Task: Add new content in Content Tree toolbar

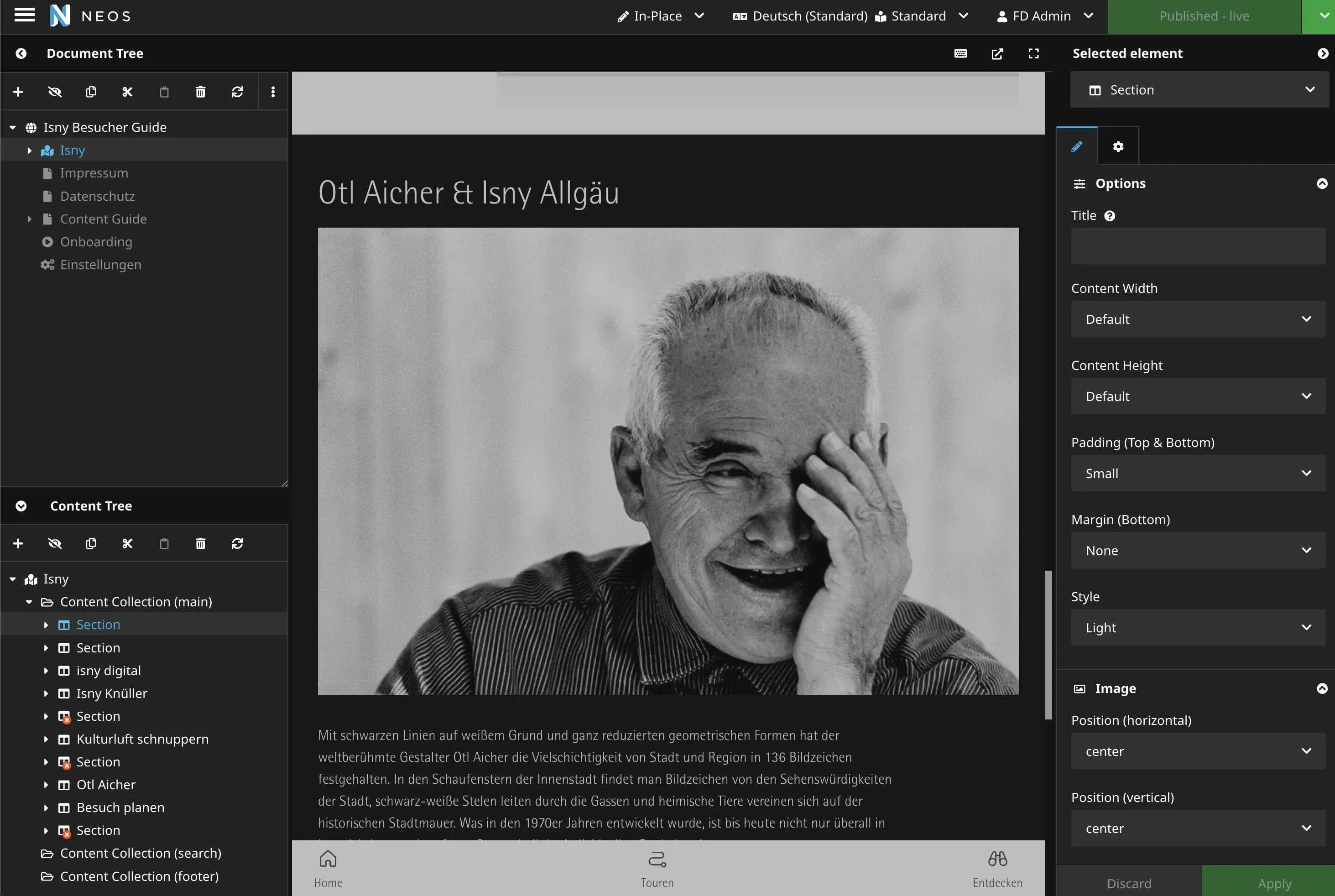Action: 18,543
